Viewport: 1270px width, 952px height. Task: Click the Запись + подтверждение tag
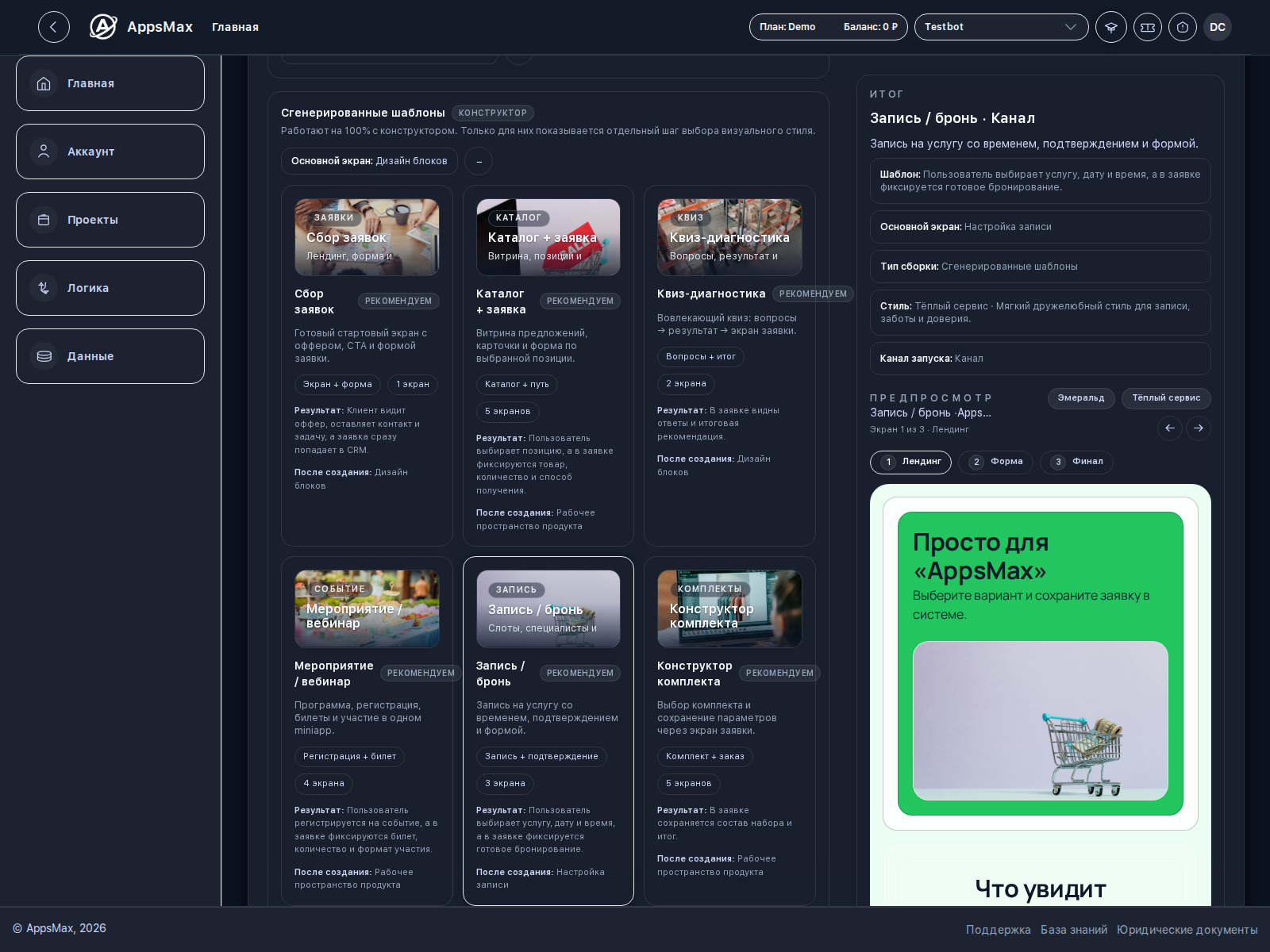coord(541,757)
